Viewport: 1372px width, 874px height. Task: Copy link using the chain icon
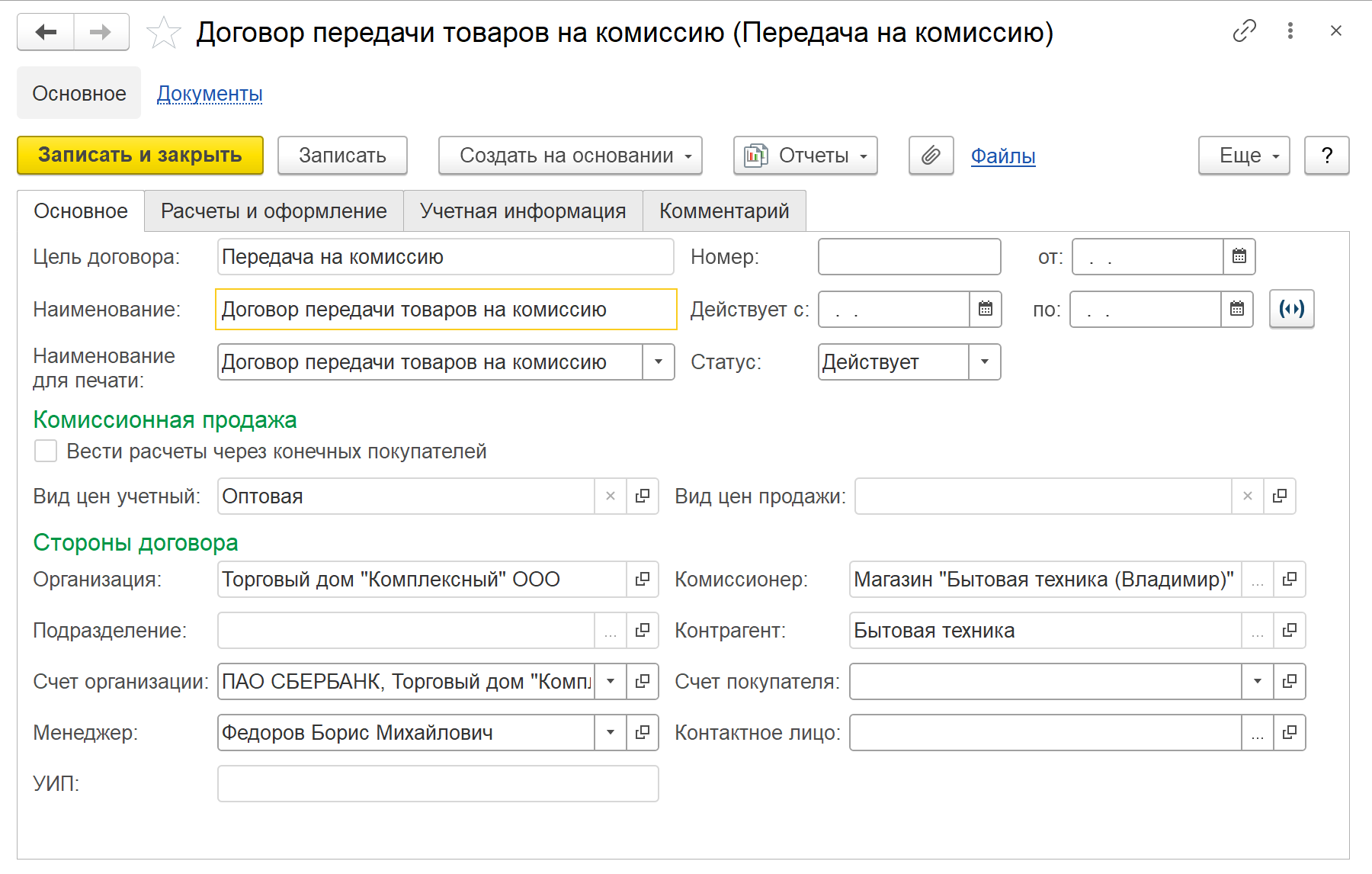click(1244, 31)
